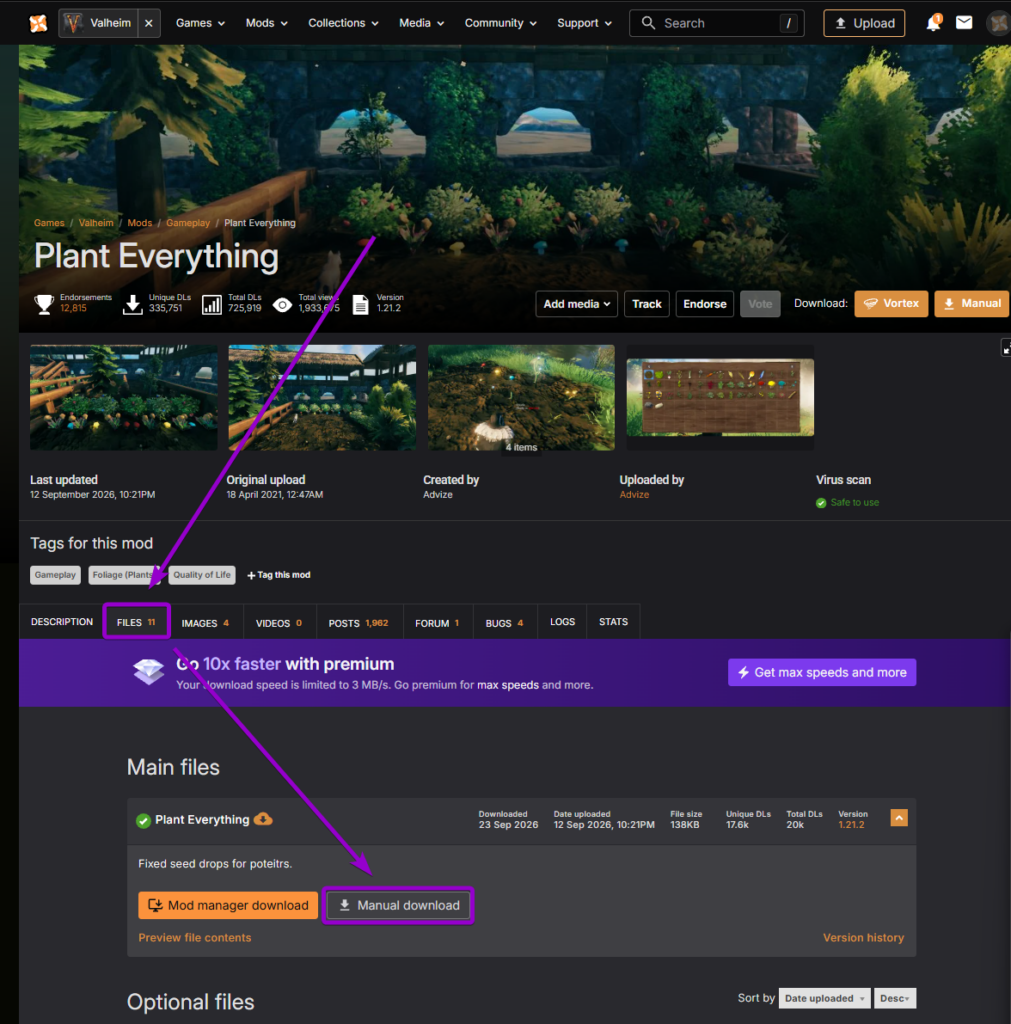Go to Valheim breadcrumb
This screenshot has height=1024, width=1011.
96,223
